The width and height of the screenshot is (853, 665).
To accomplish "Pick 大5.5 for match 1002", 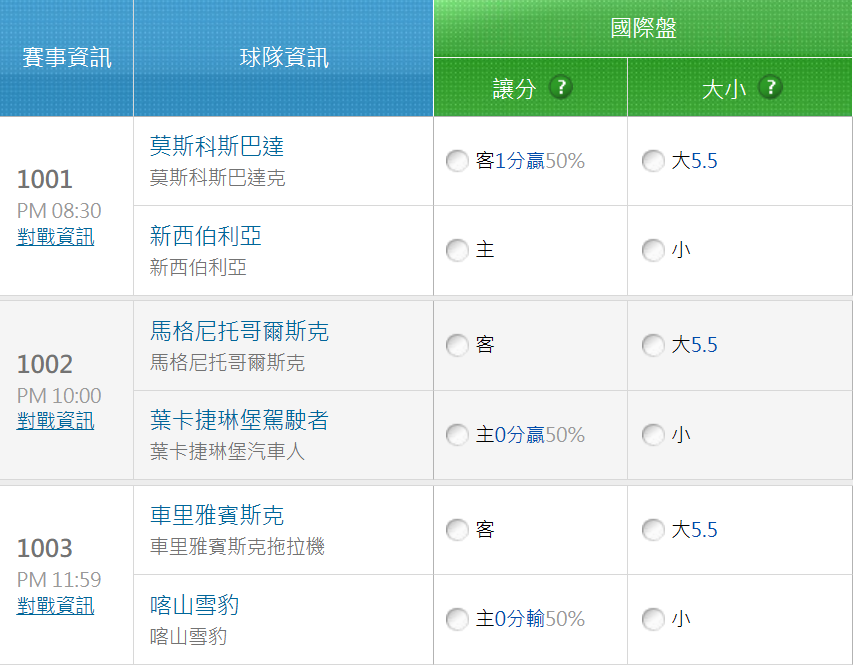I will pyautogui.click(x=653, y=345).
